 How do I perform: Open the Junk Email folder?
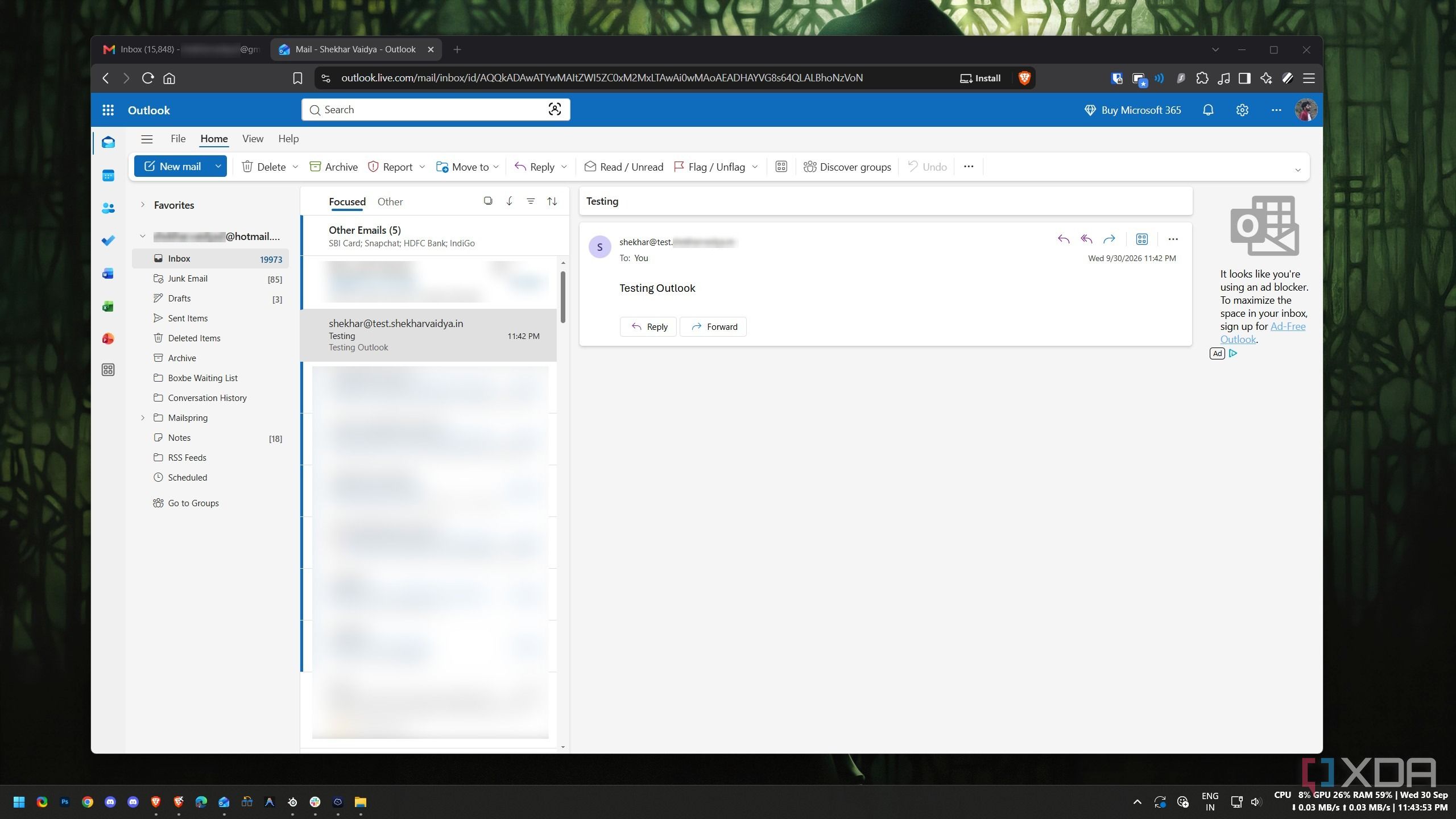tap(210, 279)
